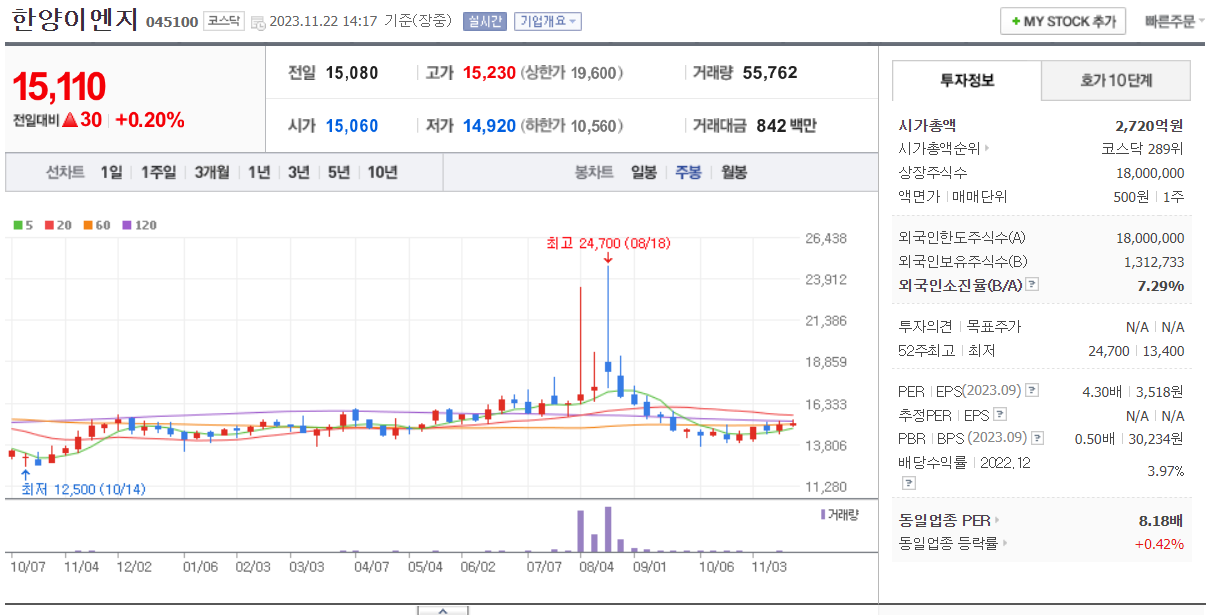Open the 시가총액순위 ranking link
This screenshot has height=615, width=1209.
point(944,148)
